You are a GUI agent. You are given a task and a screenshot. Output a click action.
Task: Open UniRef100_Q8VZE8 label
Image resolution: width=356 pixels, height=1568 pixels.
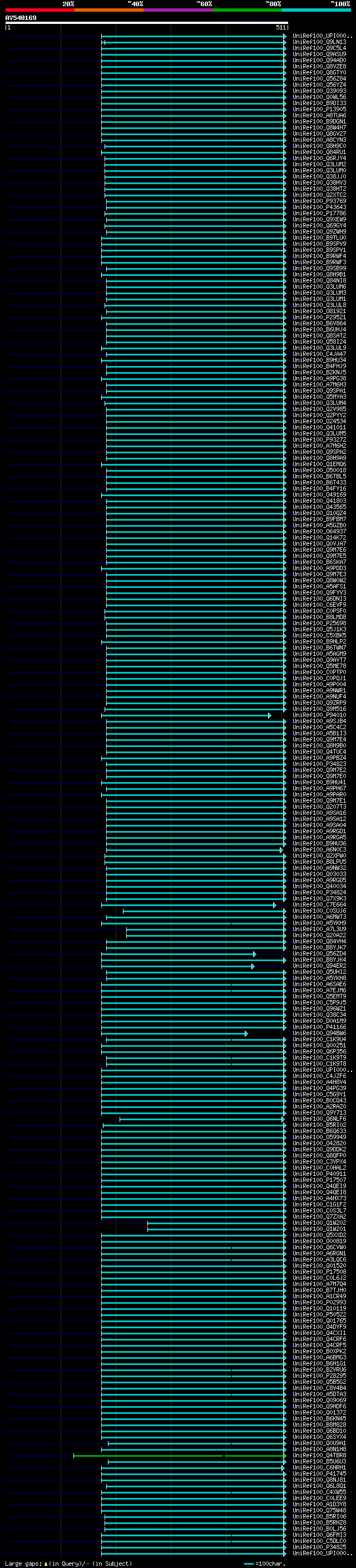pos(319,66)
